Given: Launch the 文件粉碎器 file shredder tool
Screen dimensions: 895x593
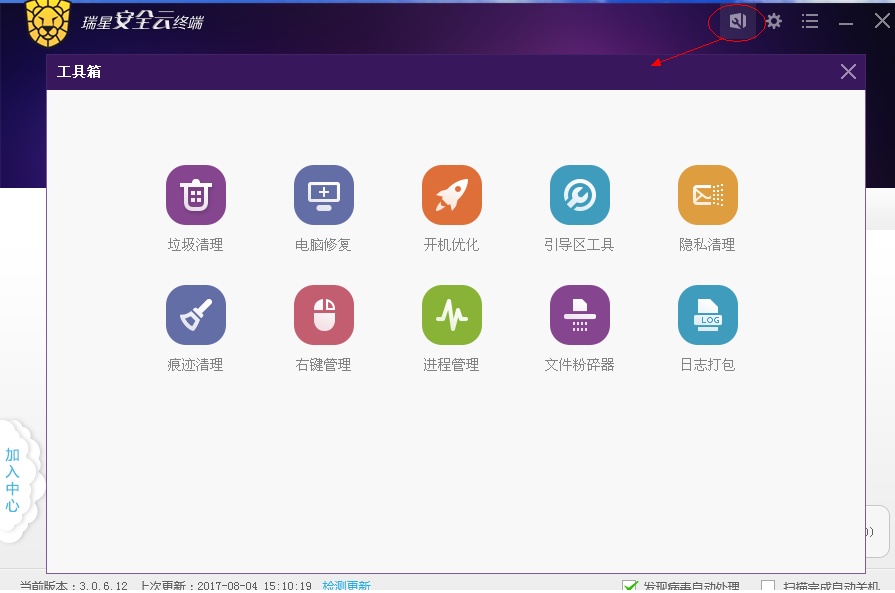Looking at the screenshot, I should pos(579,314).
